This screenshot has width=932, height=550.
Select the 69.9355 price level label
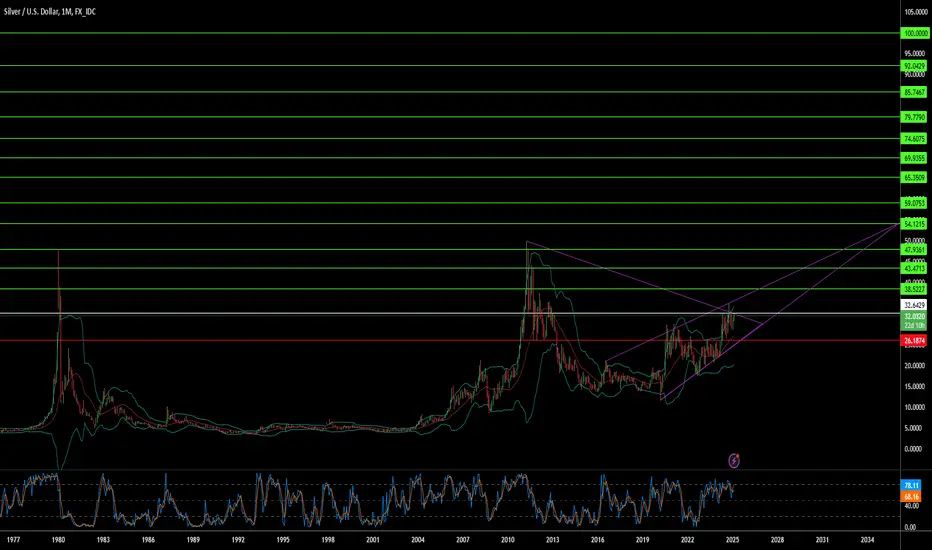point(914,158)
